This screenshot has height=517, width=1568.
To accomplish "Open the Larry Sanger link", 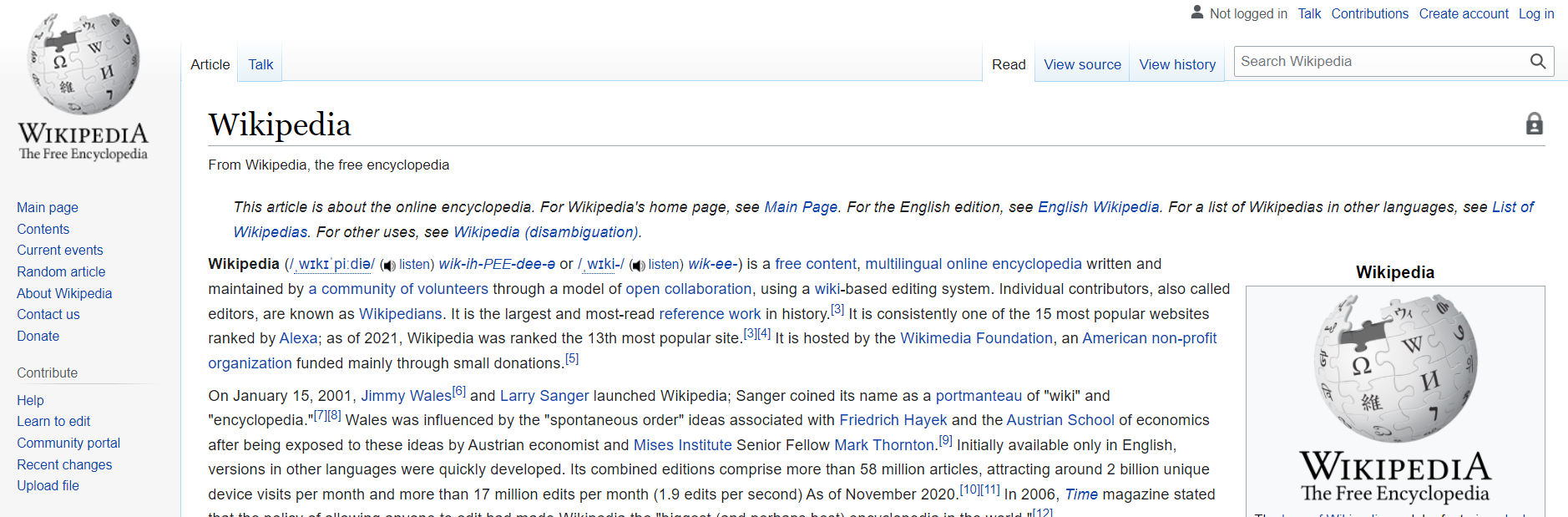I will click(x=544, y=396).
